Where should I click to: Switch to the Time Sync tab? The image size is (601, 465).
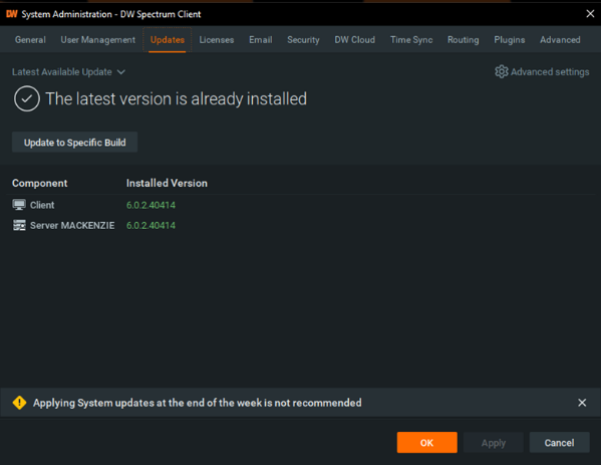pos(413,40)
